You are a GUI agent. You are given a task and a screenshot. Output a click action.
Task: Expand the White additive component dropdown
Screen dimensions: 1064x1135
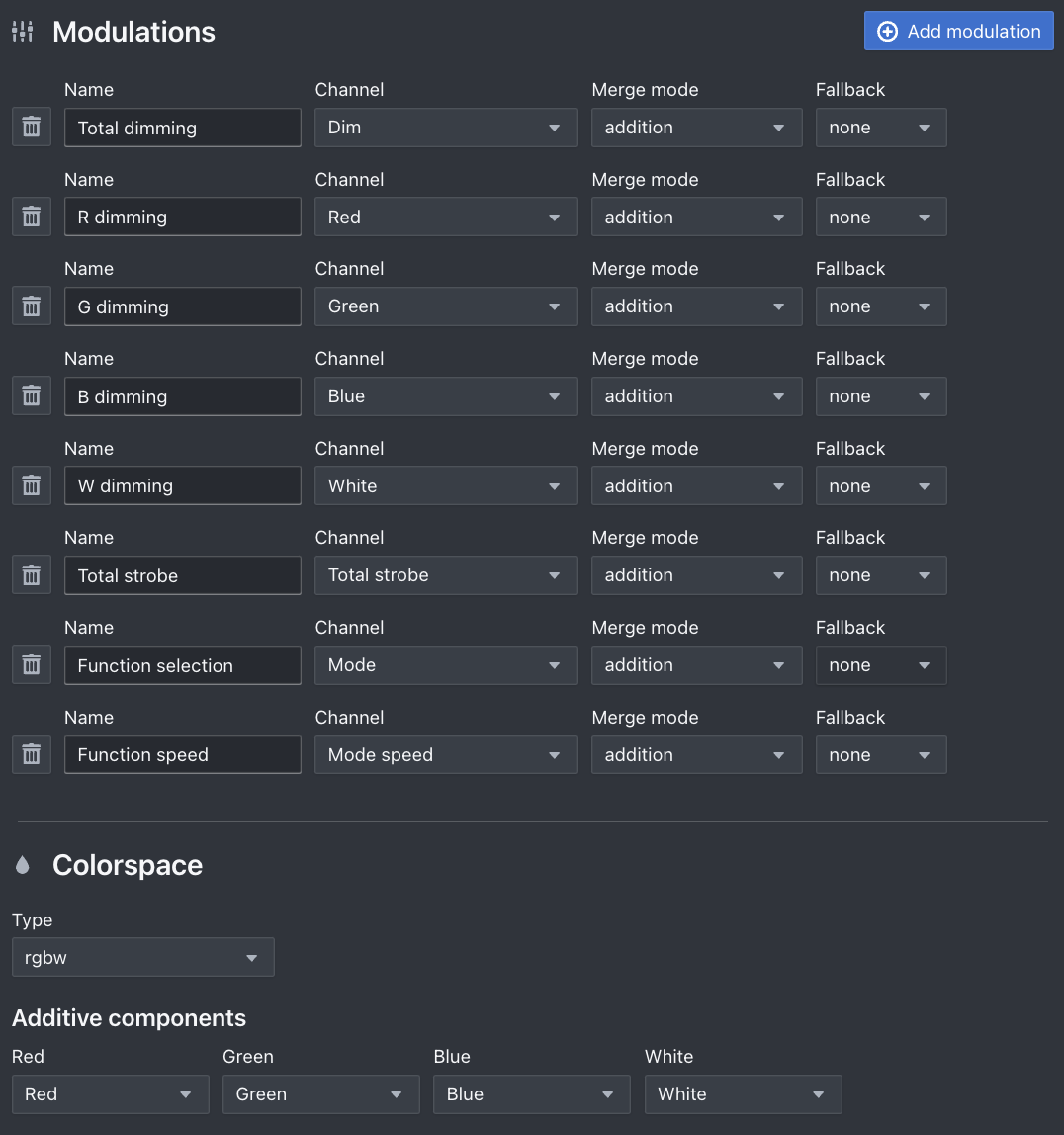point(743,1094)
